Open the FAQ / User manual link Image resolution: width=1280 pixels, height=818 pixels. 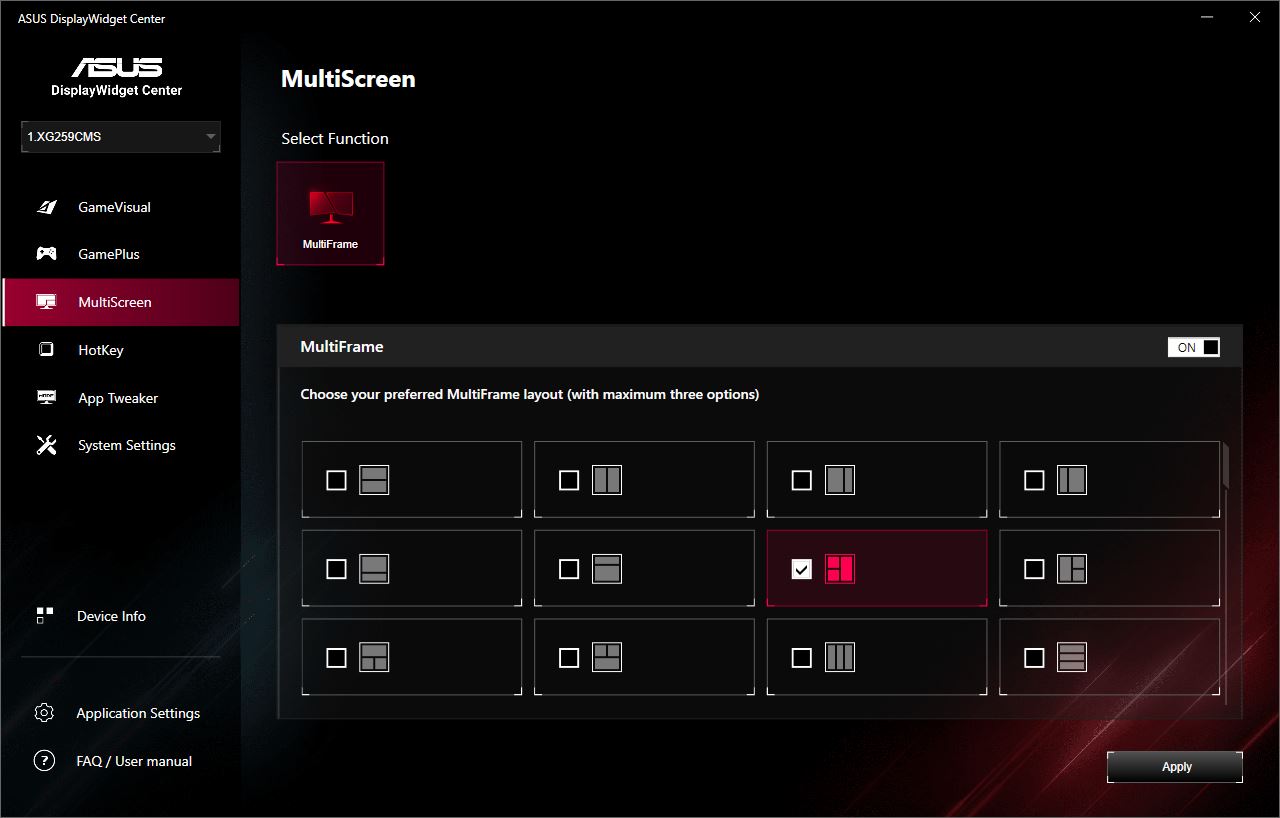click(134, 761)
